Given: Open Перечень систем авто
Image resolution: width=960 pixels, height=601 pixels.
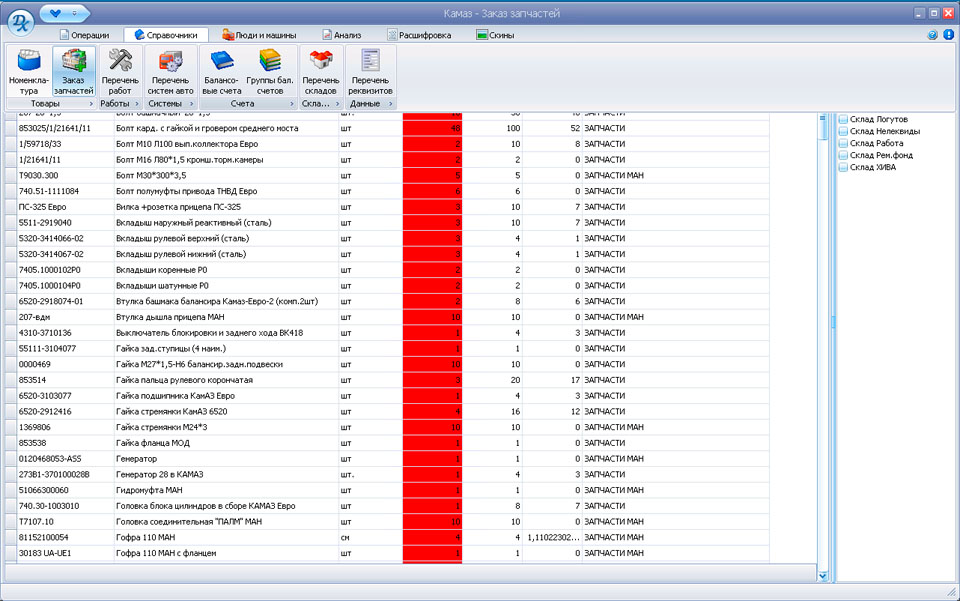Looking at the screenshot, I should pyautogui.click(x=170, y=72).
